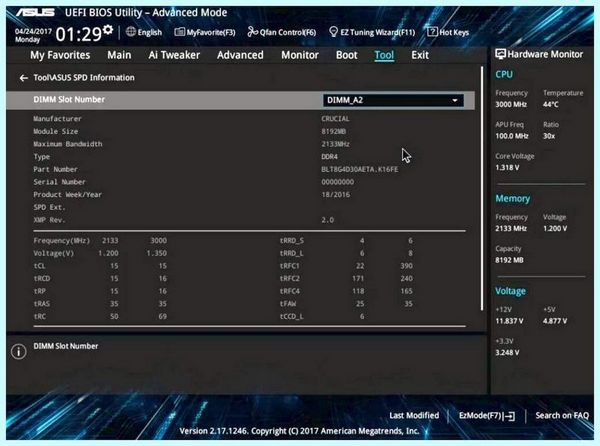
Task: Click the main panel vertical scrollbar
Action: pos(481,188)
